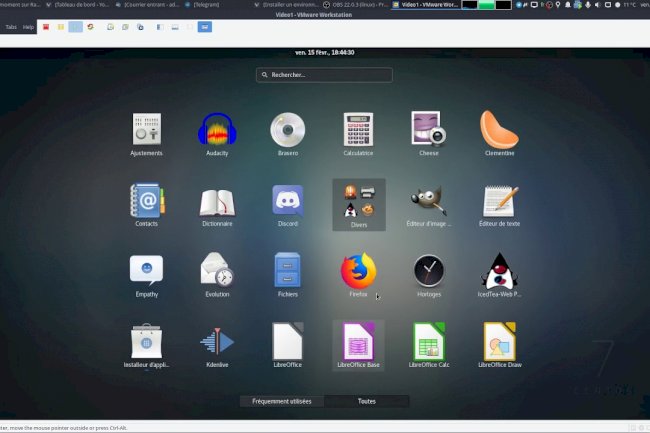This screenshot has height=433, width=650.
Task: Open the Horloges clock app
Action: pos(429,276)
